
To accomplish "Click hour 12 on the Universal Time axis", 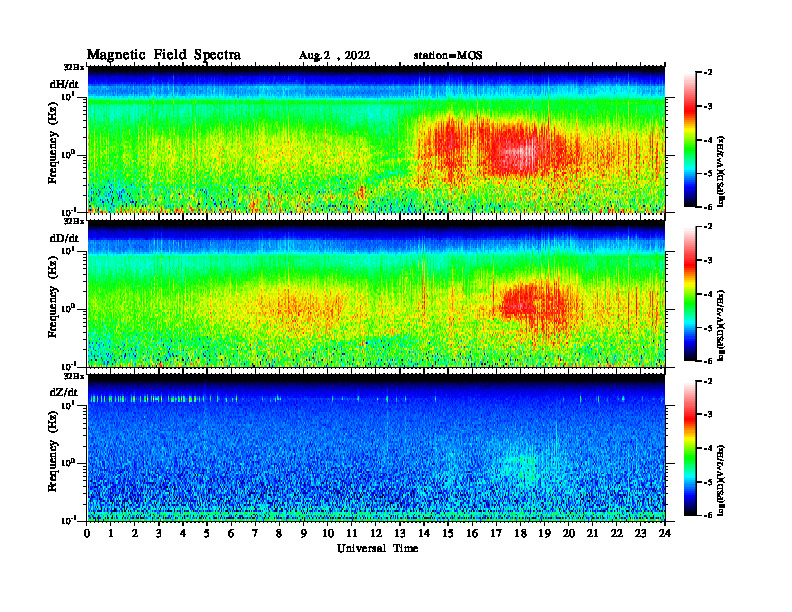I will click(376, 533).
